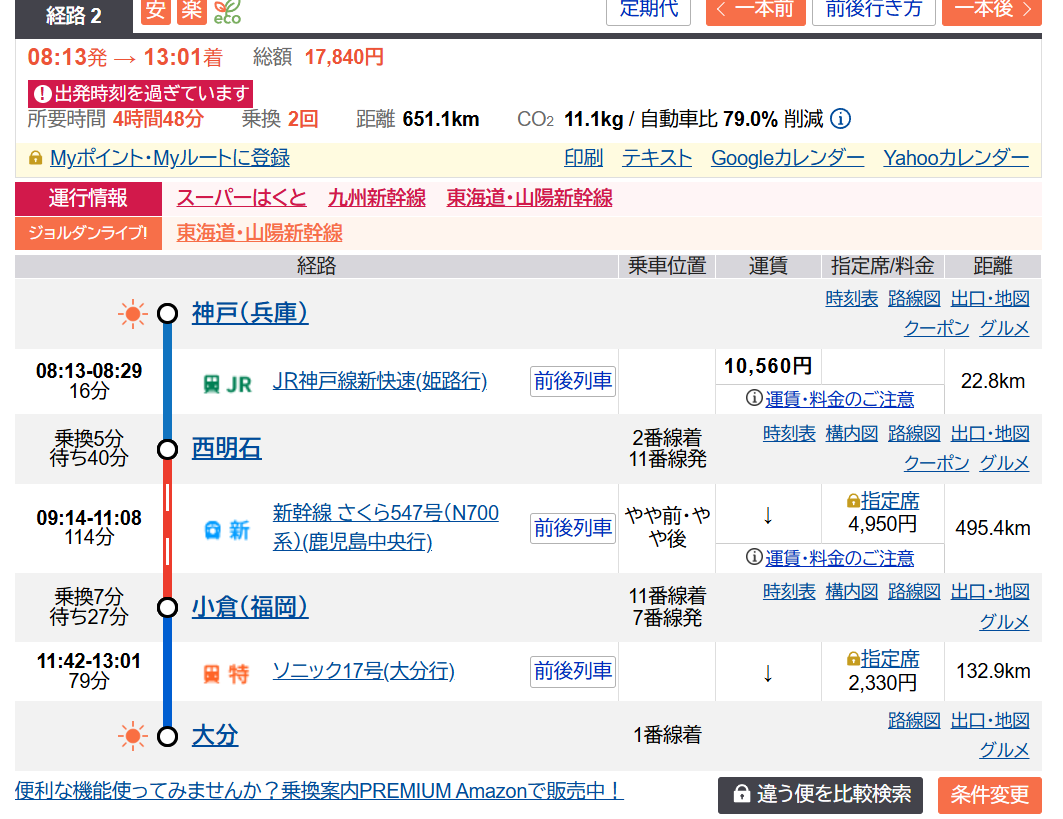This screenshot has height=819, width=1063.
Task: Click the 楽 easy-route badge icon
Action: 190,10
